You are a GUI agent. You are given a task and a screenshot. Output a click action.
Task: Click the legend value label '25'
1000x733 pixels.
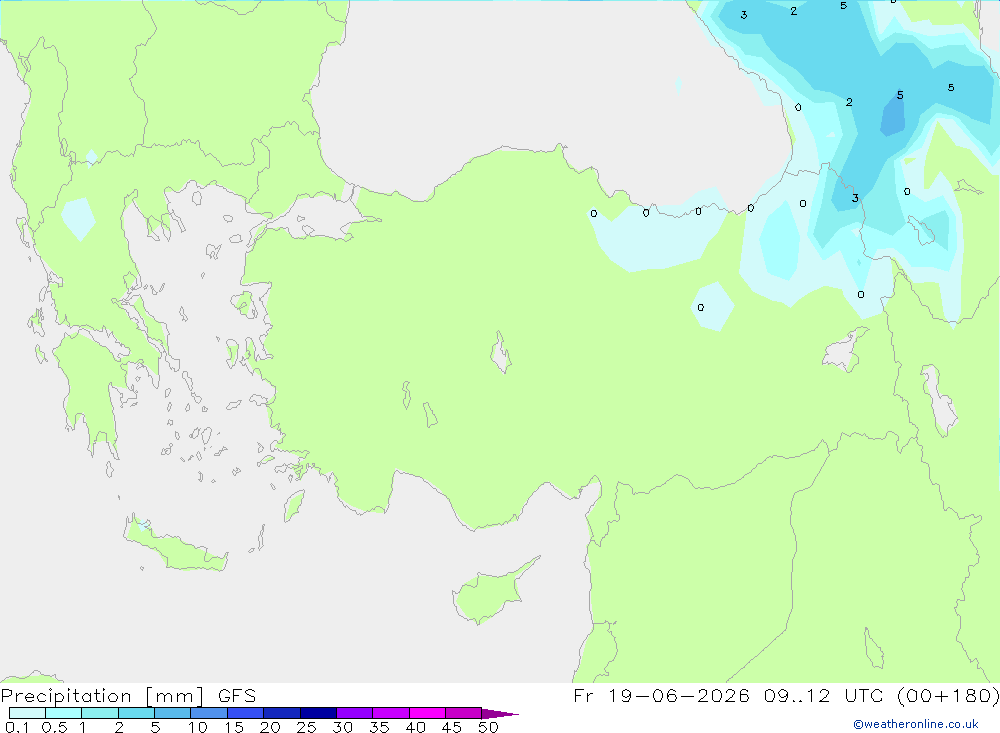(x=306, y=727)
